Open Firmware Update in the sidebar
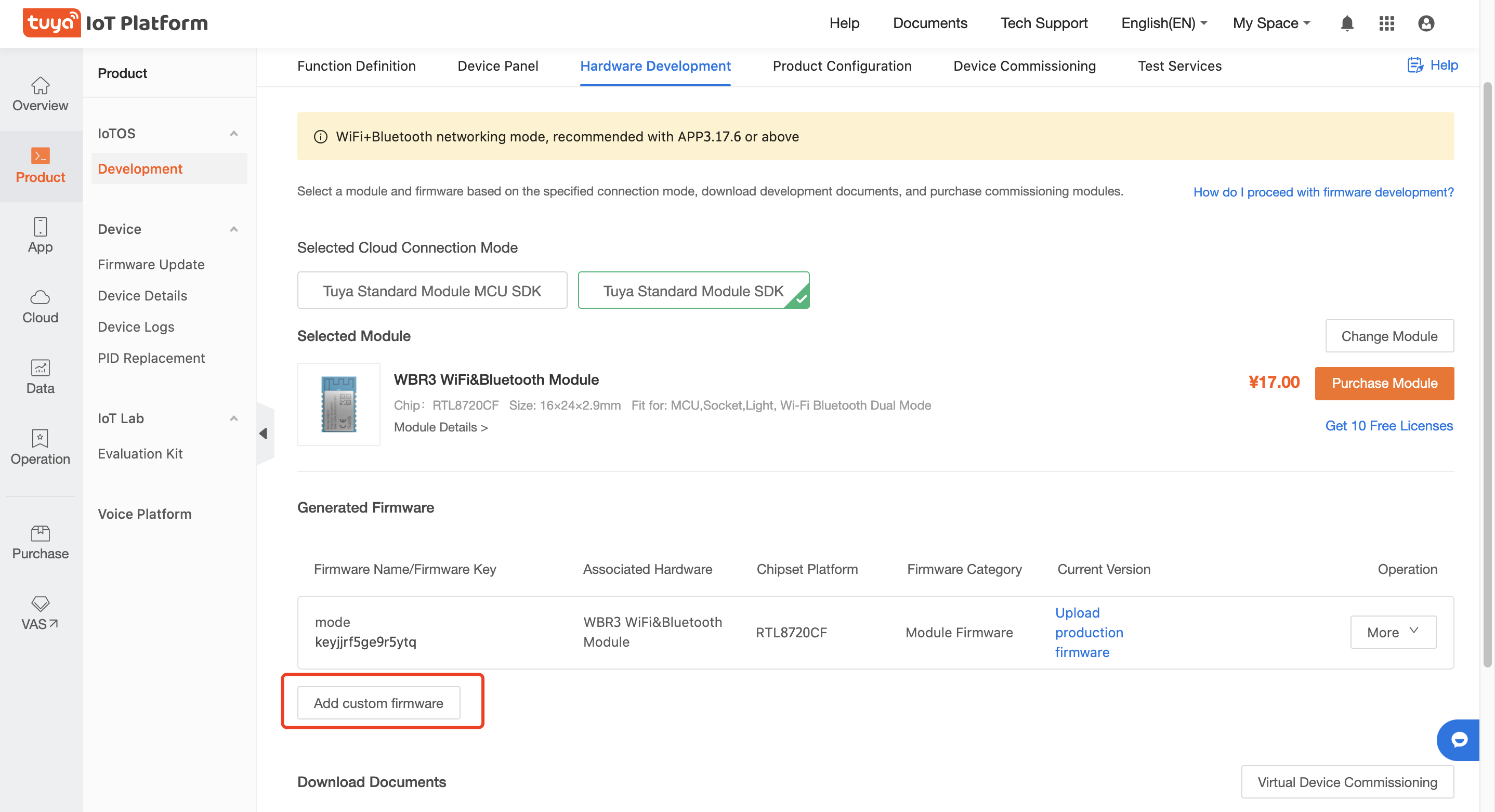 tap(151, 265)
